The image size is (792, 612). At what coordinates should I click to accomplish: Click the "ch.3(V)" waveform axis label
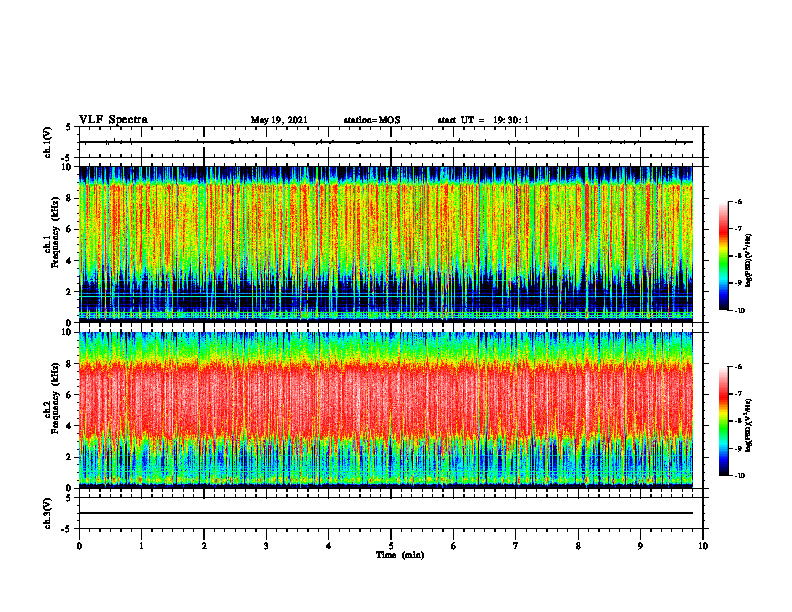(48, 513)
